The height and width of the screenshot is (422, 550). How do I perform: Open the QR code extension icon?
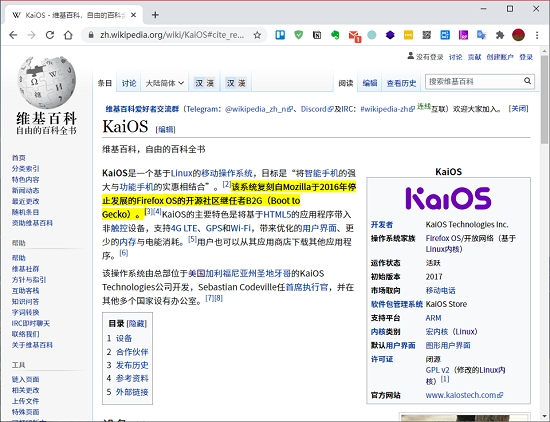[x=427, y=35]
